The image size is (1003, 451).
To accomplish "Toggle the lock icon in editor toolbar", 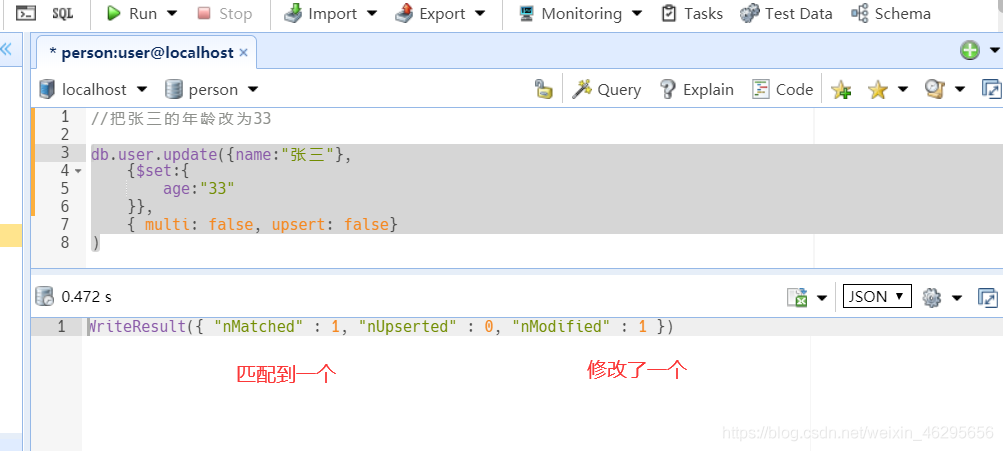I will click(543, 90).
